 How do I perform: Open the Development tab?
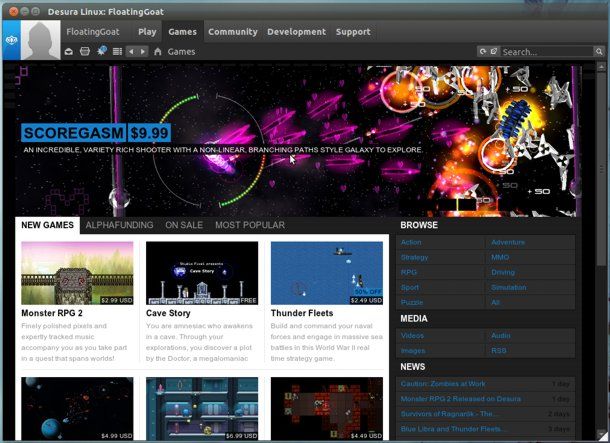coord(295,32)
